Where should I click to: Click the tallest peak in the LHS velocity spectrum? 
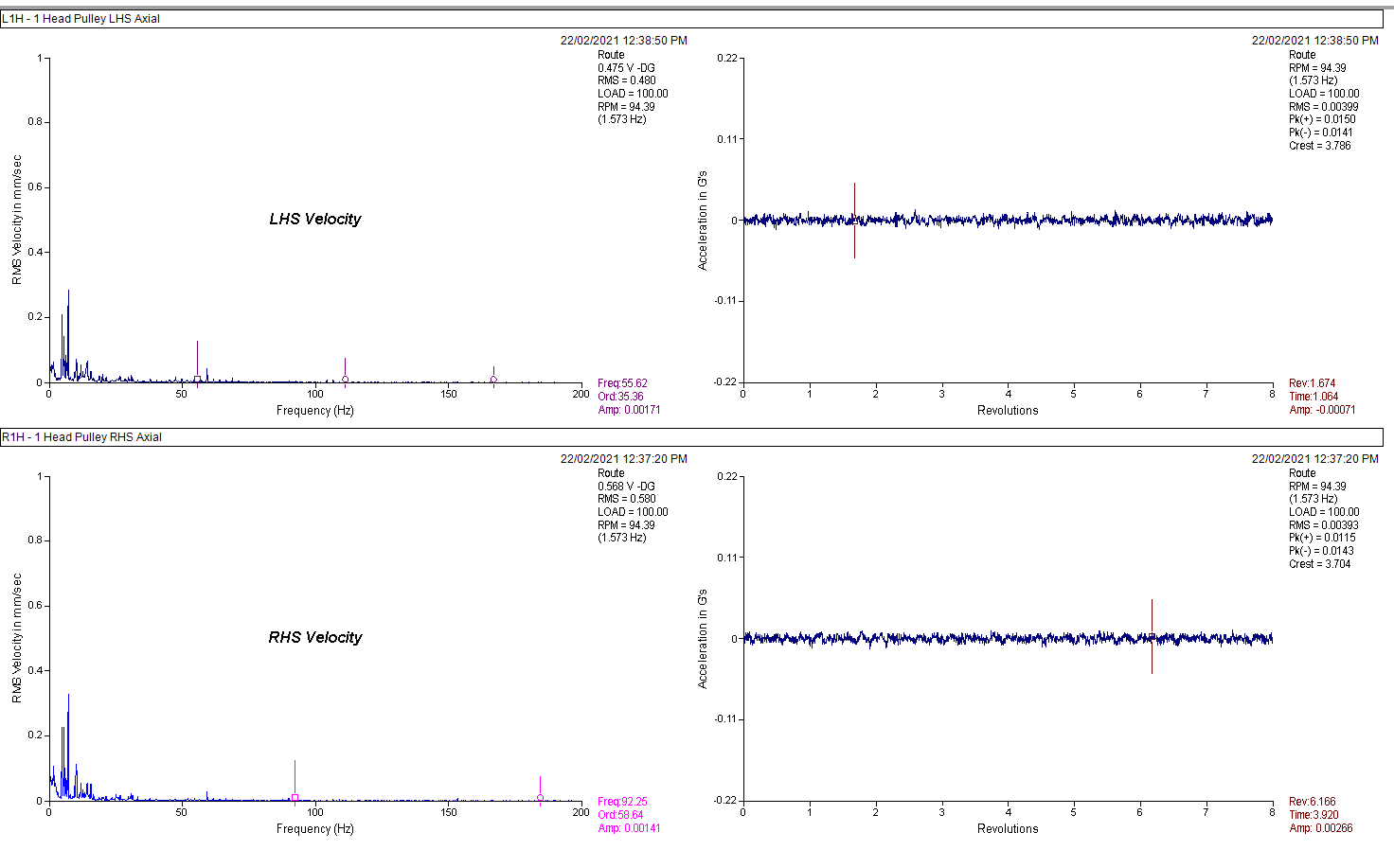[x=68, y=295]
